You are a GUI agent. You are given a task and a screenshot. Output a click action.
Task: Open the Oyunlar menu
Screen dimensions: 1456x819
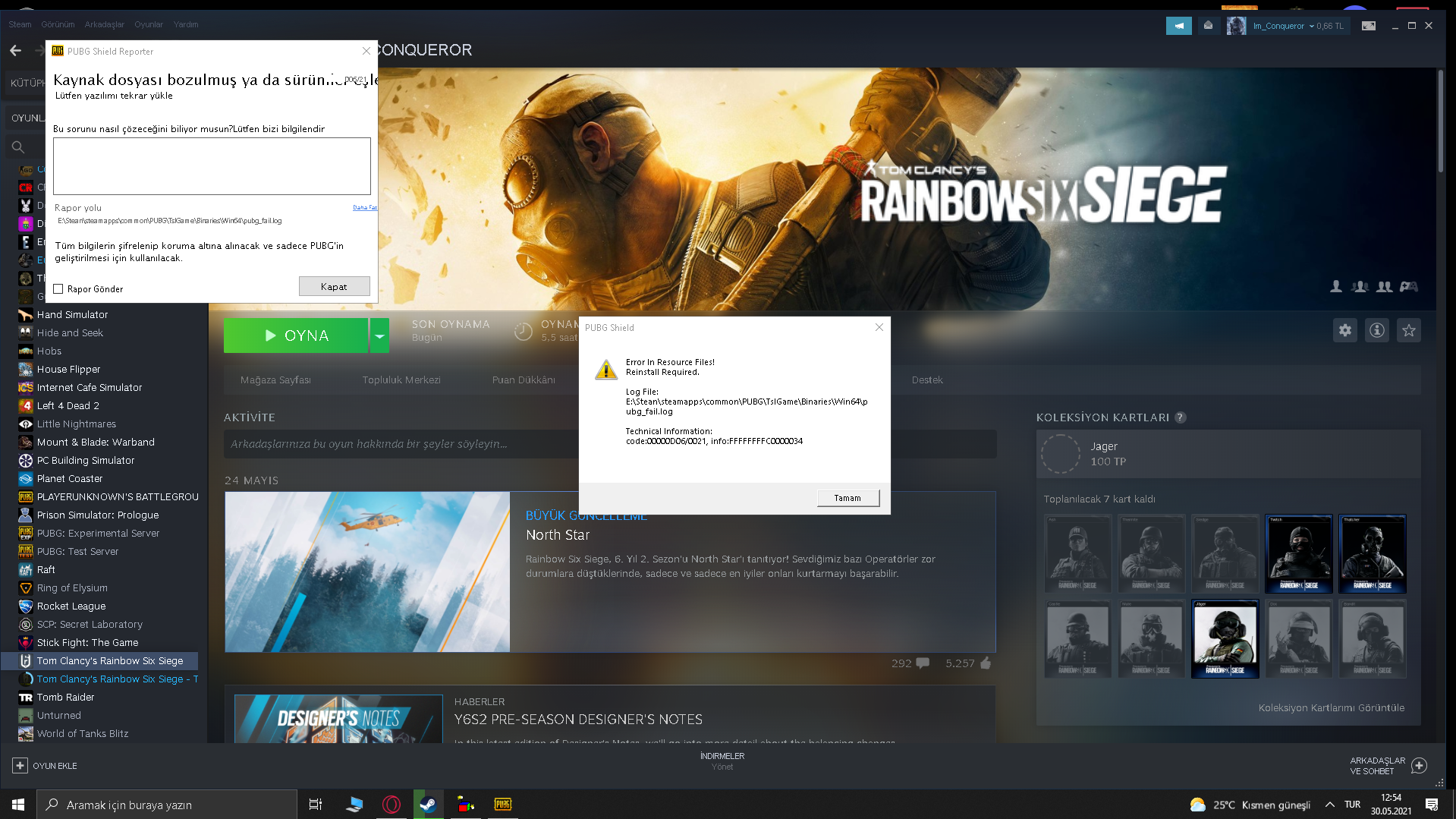click(149, 24)
